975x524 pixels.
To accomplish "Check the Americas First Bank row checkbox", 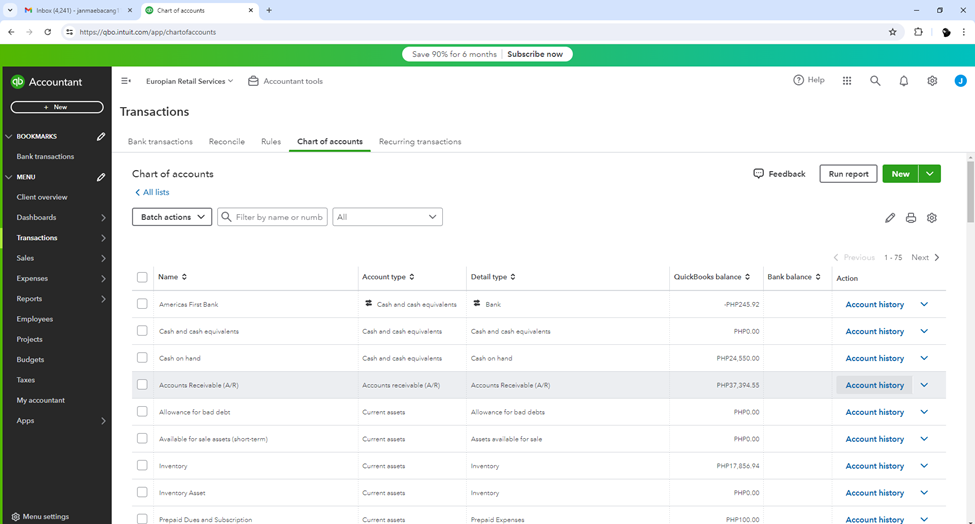I will [142, 304].
